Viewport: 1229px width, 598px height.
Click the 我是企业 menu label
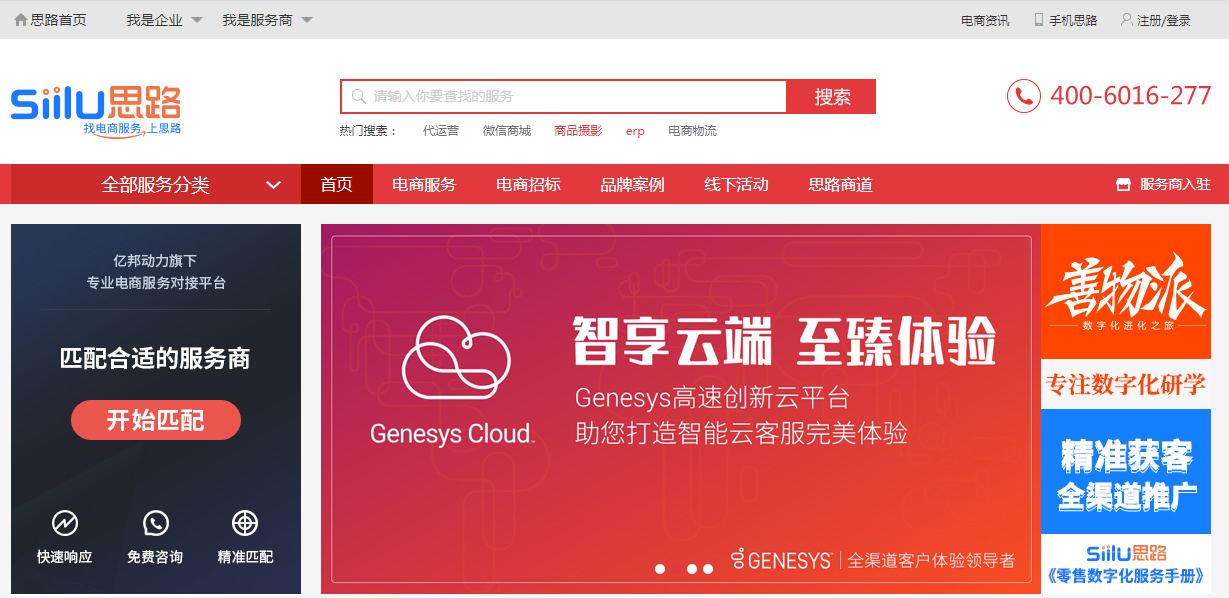coord(154,20)
